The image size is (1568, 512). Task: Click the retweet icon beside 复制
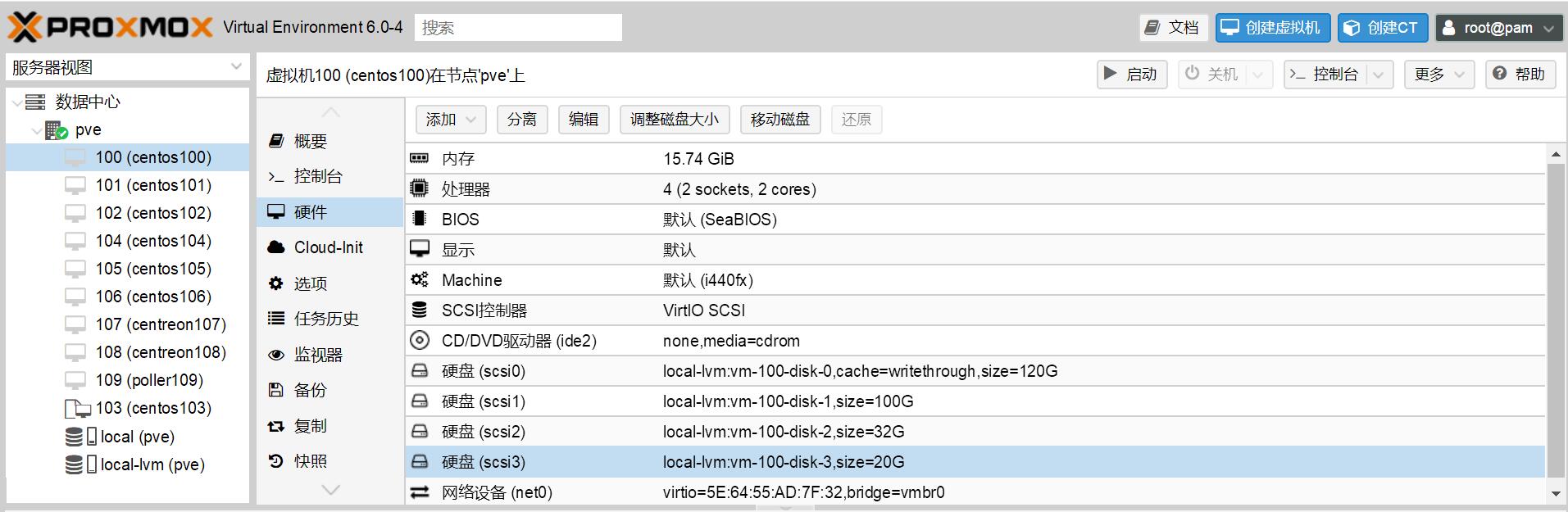[x=276, y=426]
